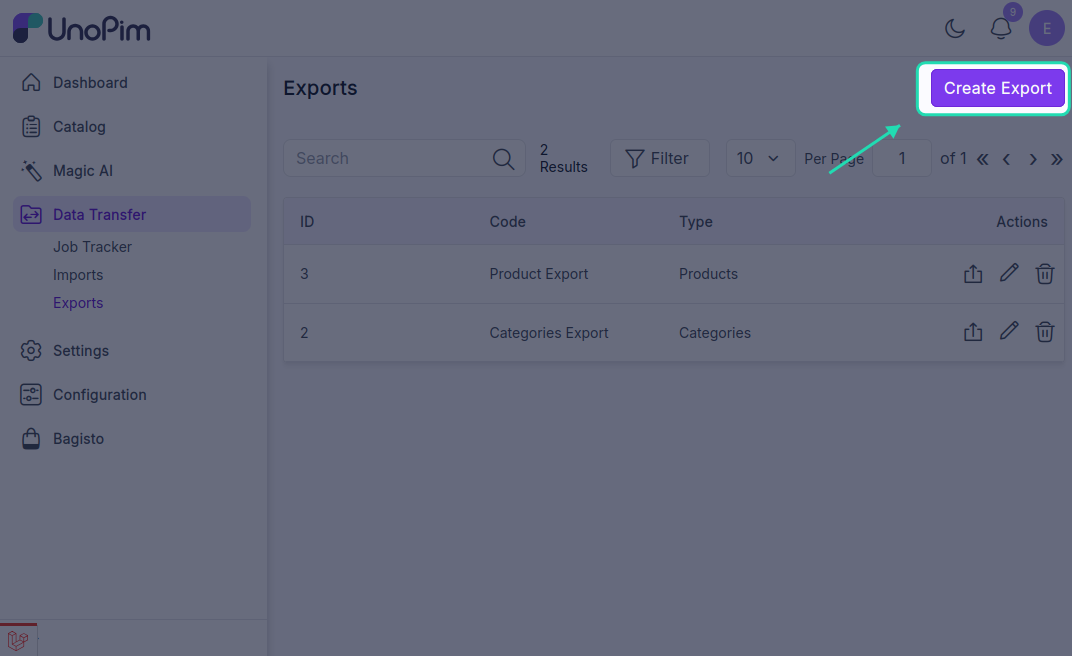1072x656 pixels.
Task: Click the page number input
Action: click(902, 159)
